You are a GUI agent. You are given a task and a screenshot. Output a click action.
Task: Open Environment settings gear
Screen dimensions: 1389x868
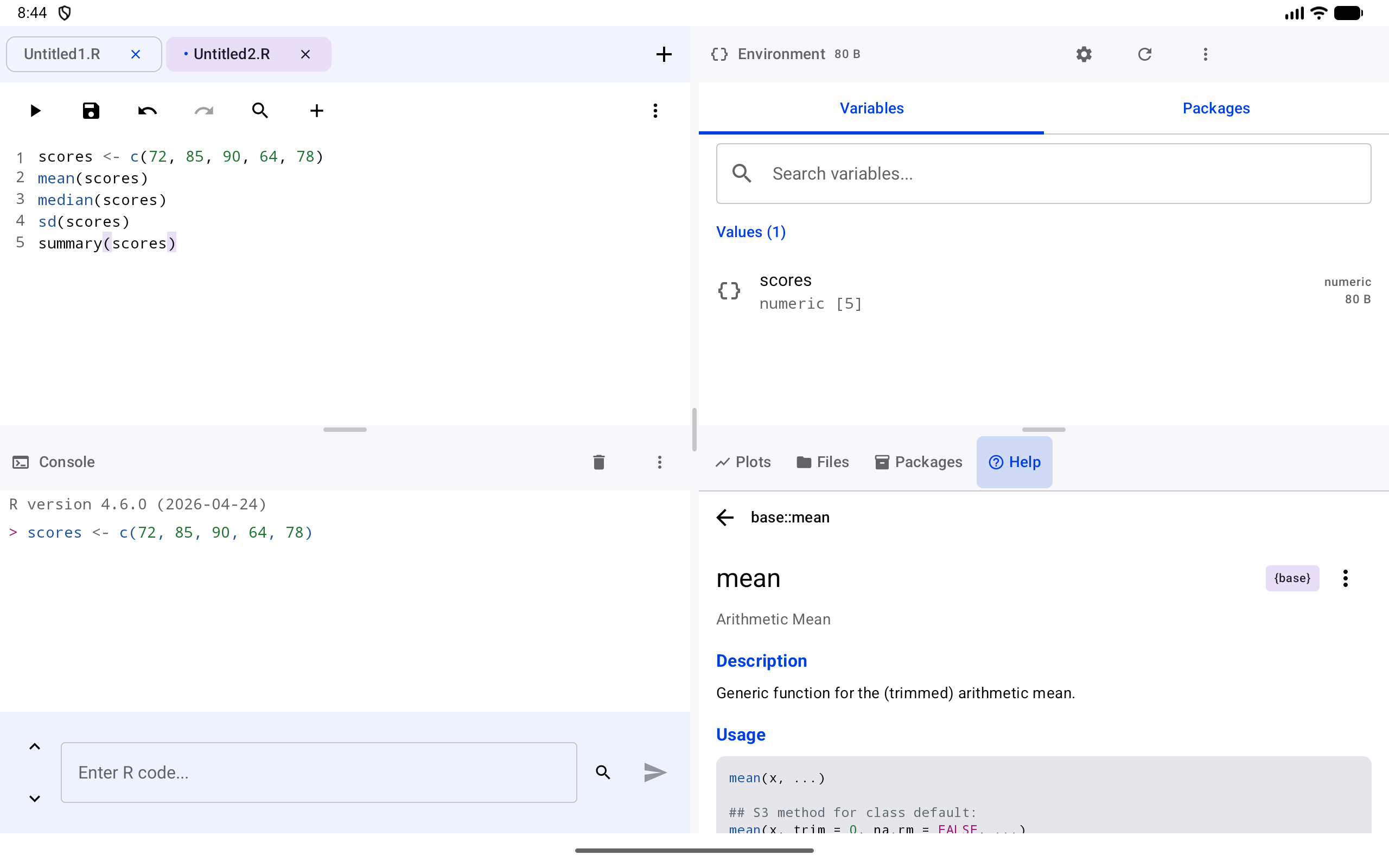(1084, 55)
